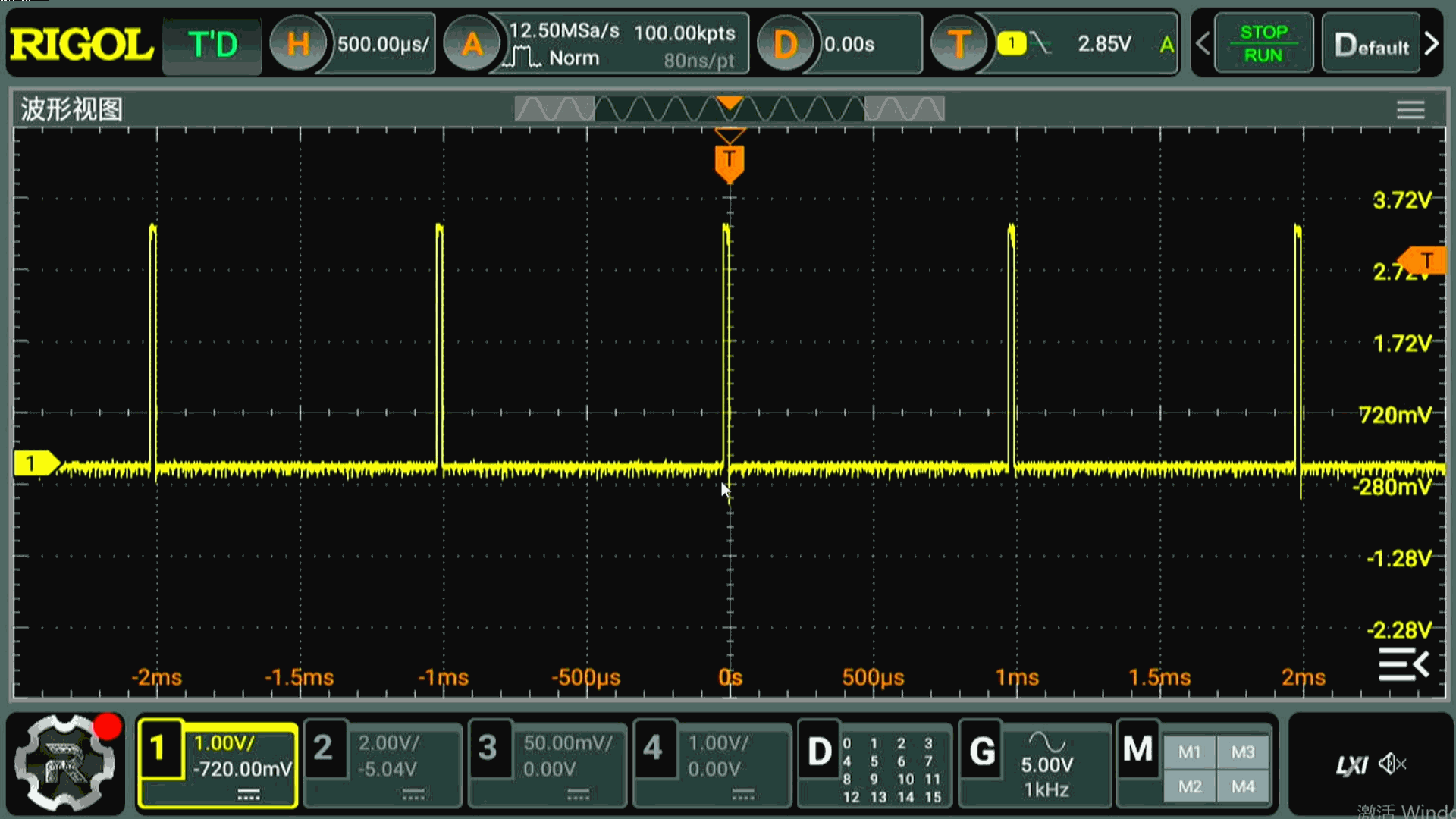
Task: Expand the hamburger menu at top right
Action: click(x=1410, y=109)
